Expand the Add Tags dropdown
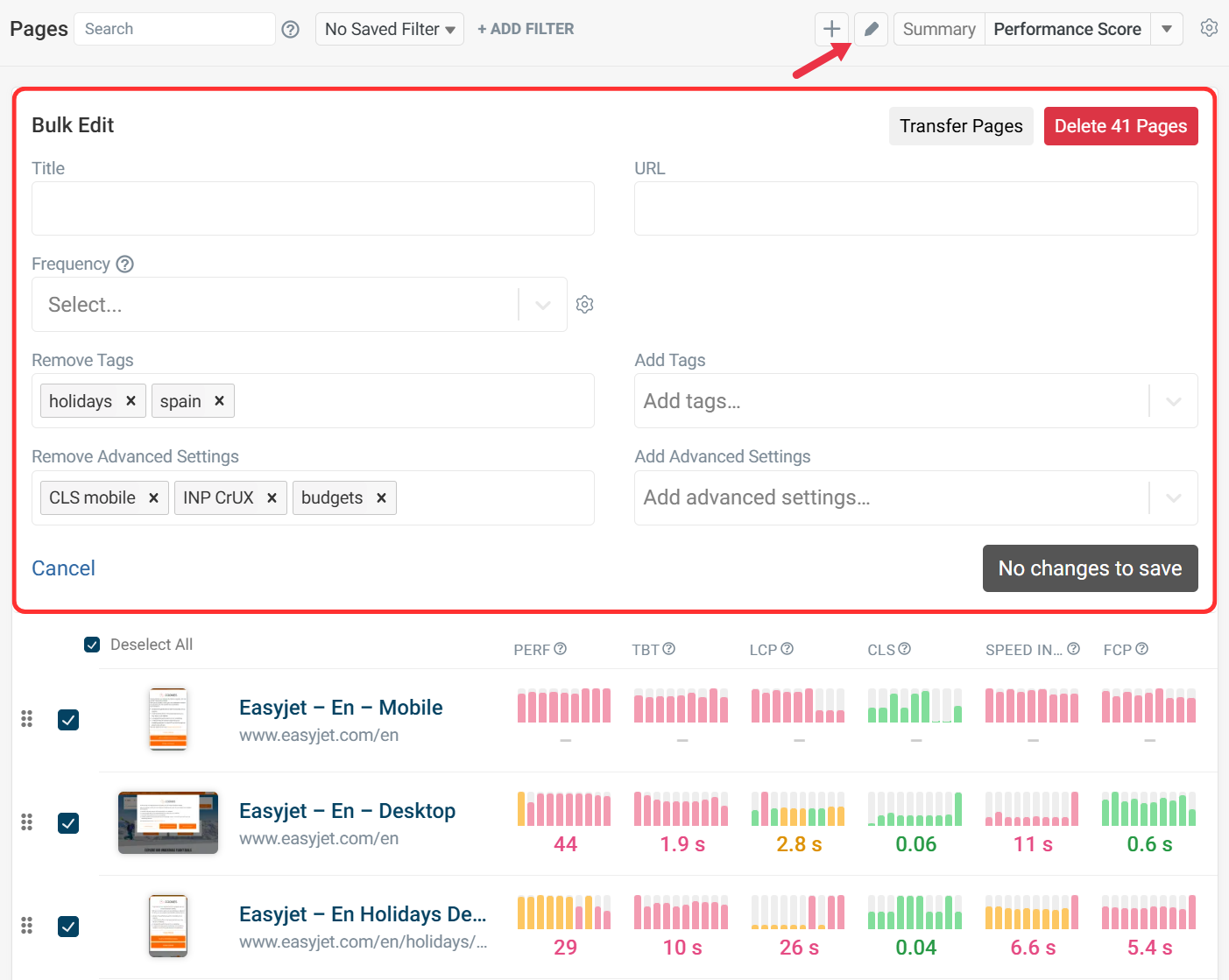Image resolution: width=1229 pixels, height=980 pixels. pyautogui.click(x=1173, y=401)
